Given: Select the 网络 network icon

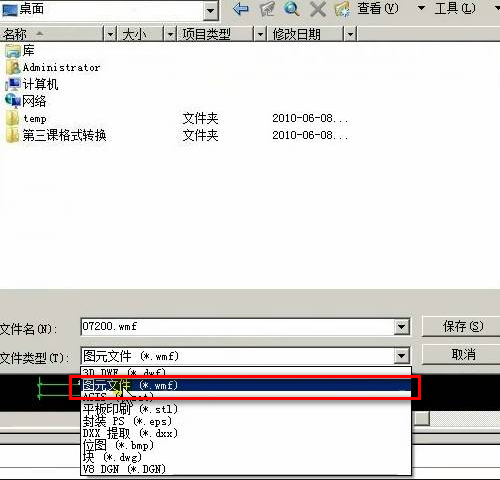Looking at the screenshot, I should click(13, 100).
